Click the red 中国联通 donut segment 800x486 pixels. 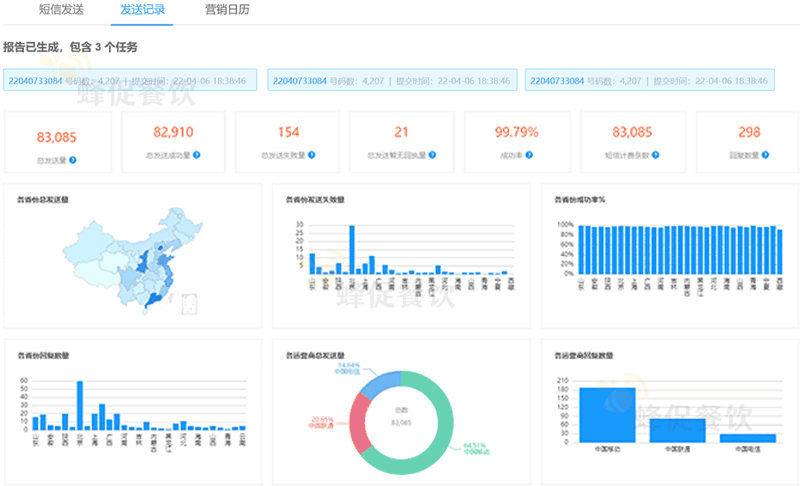(x=358, y=421)
